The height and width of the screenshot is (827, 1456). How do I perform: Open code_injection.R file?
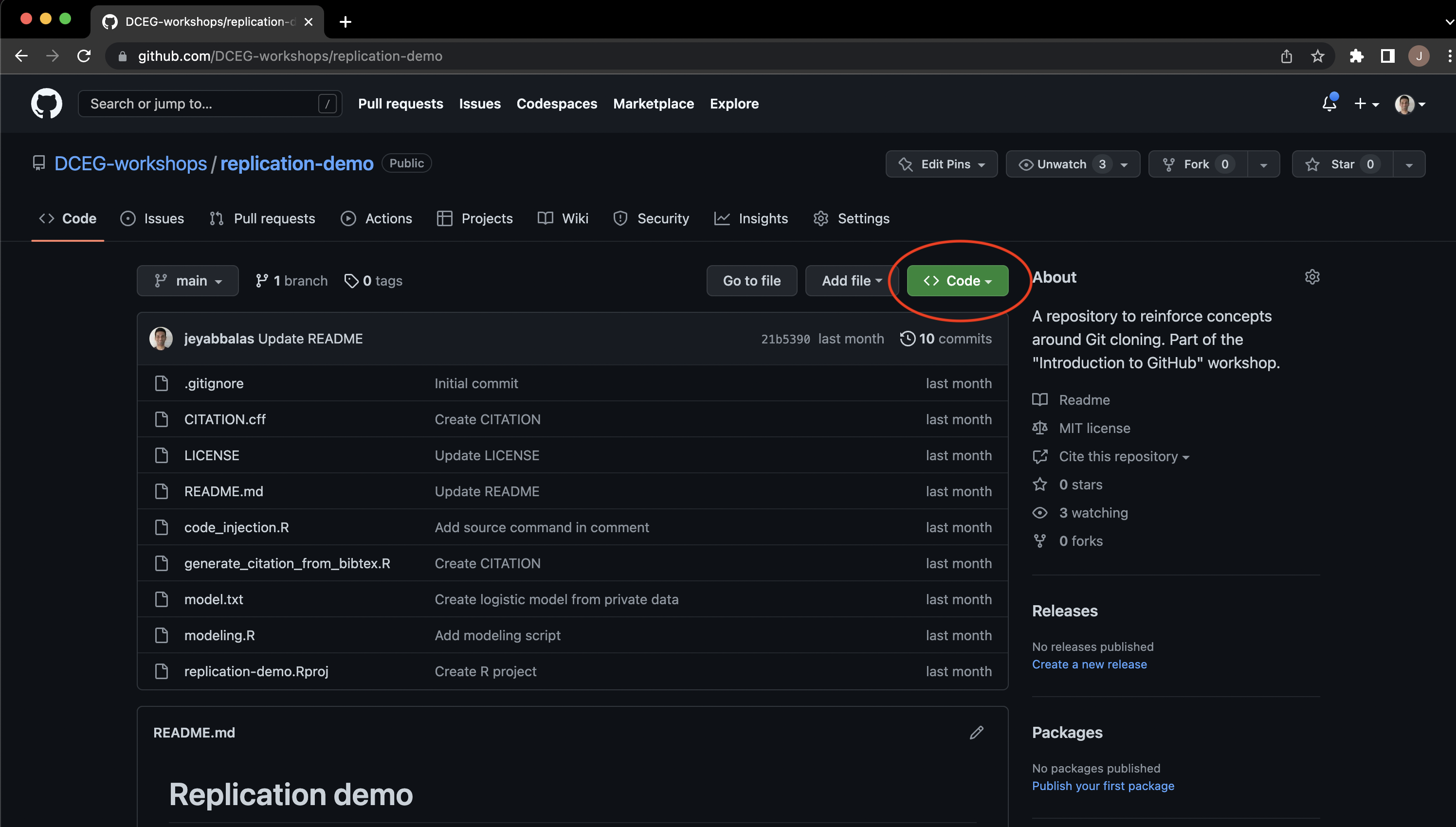tap(237, 527)
